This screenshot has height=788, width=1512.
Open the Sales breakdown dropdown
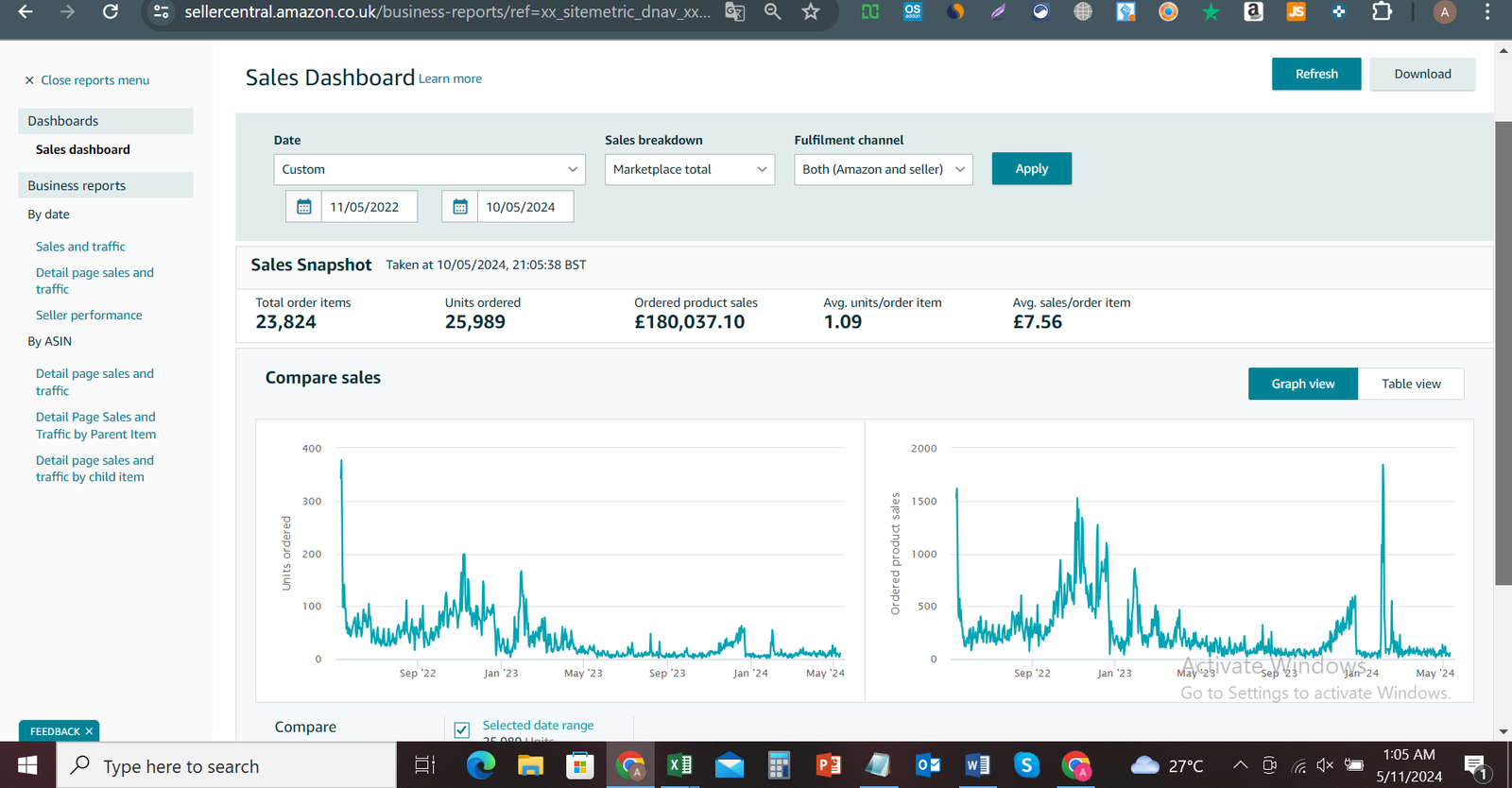coord(689,170)
